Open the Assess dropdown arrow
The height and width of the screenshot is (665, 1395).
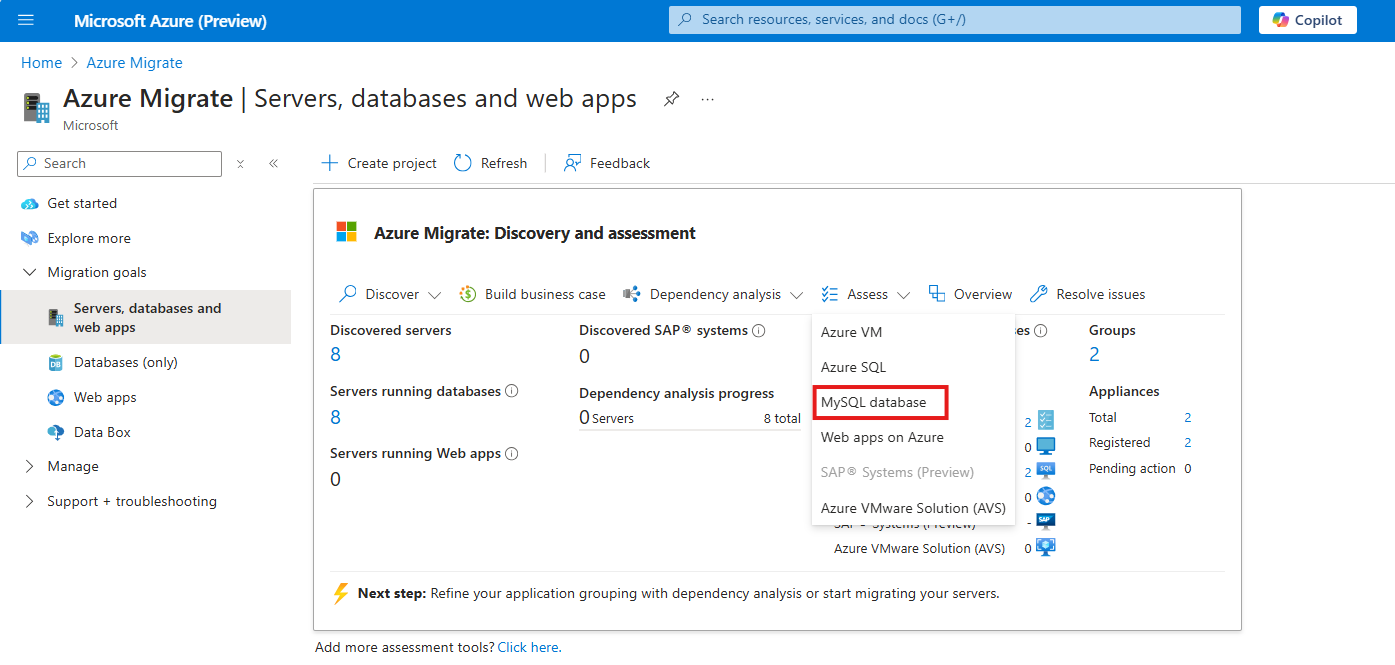click(x=904, y=294)
